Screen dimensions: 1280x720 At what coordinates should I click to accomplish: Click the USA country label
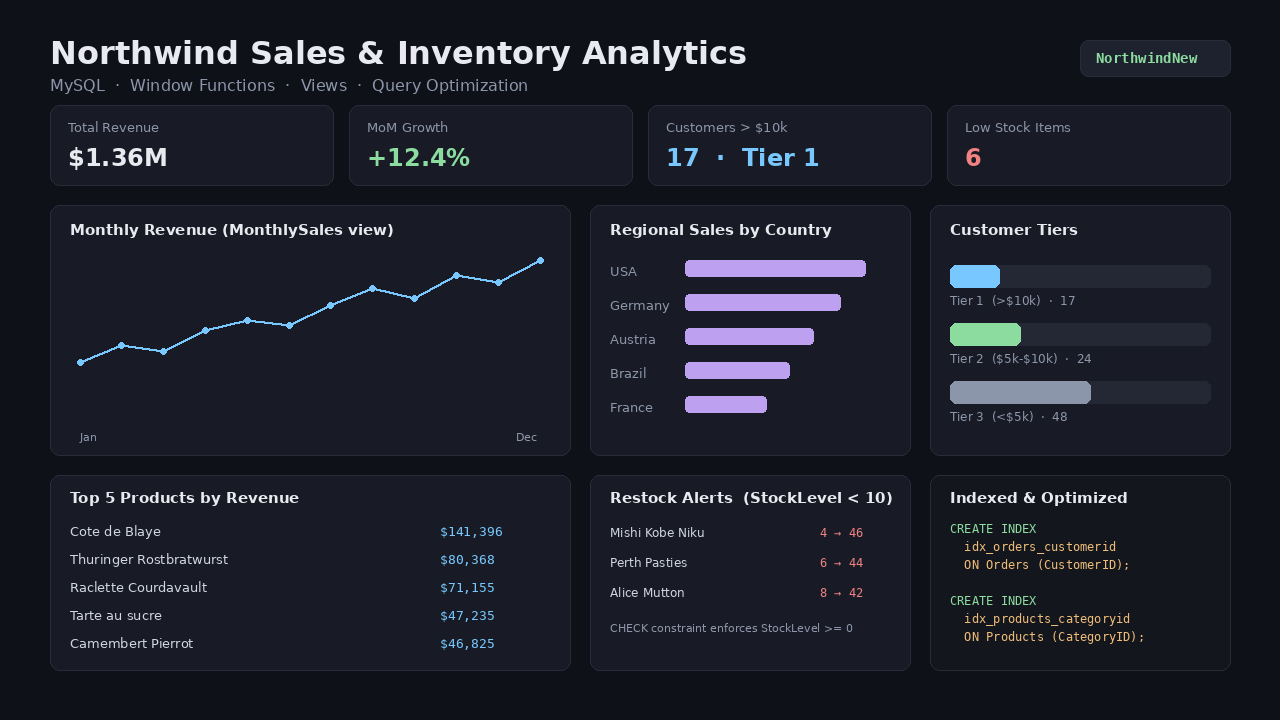(x=623, y=272)
